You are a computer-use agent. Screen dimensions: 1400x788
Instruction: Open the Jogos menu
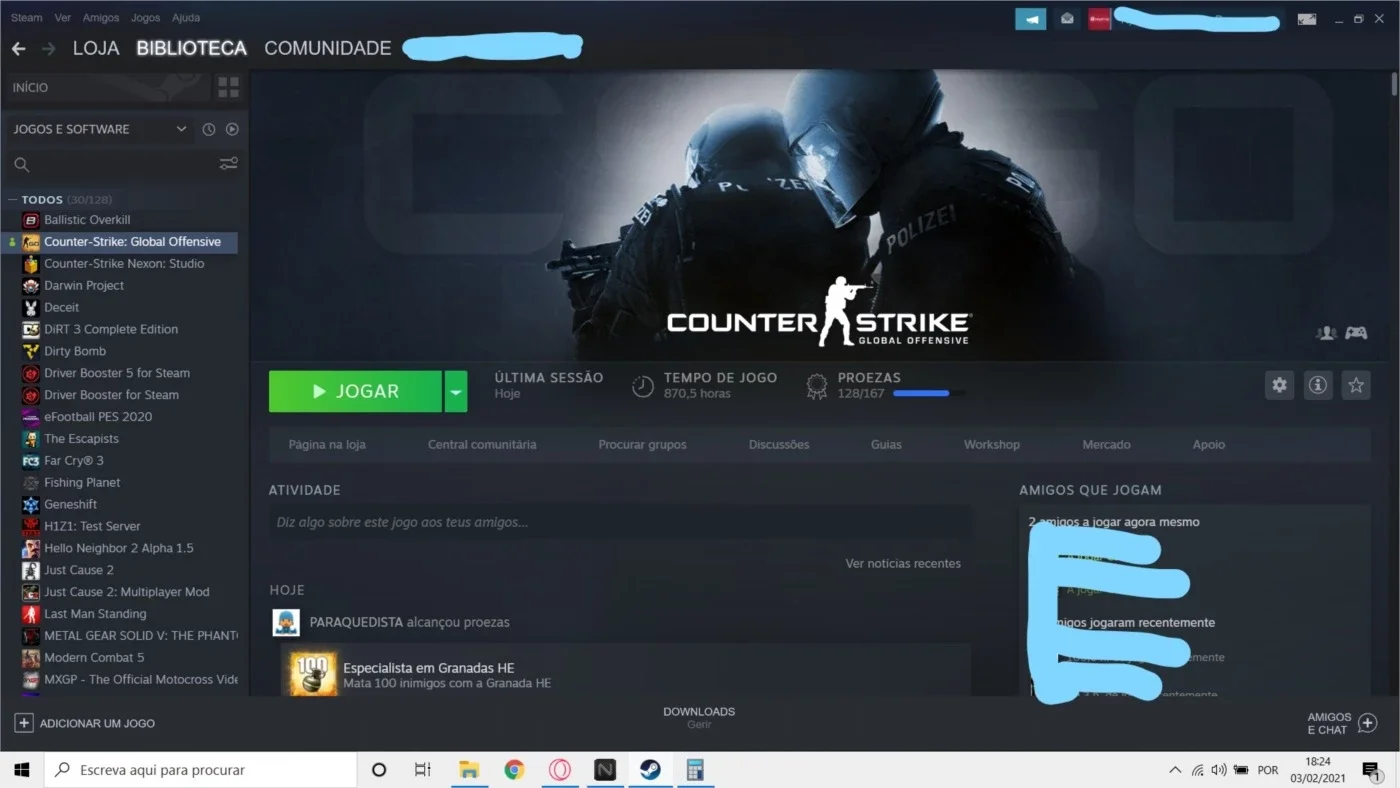[x=145, y=18]
